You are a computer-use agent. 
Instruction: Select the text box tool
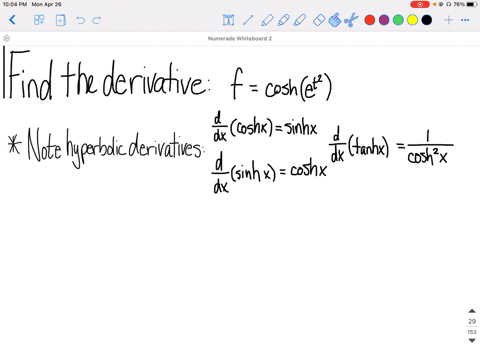(228, 20)
